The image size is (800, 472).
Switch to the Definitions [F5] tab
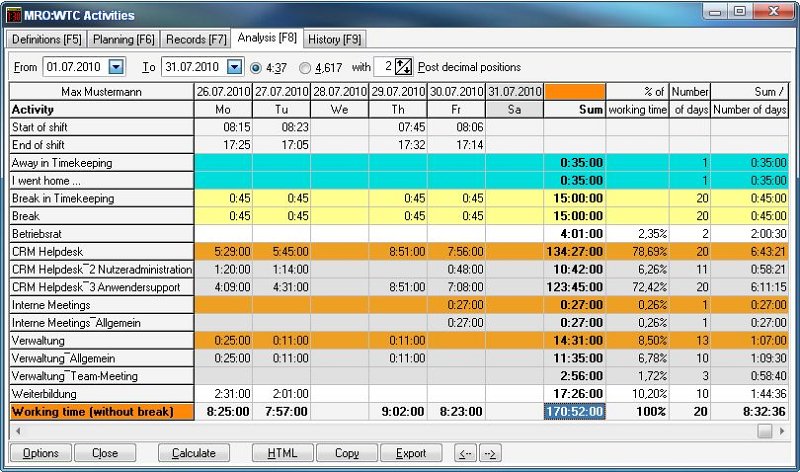click(46, 39)
